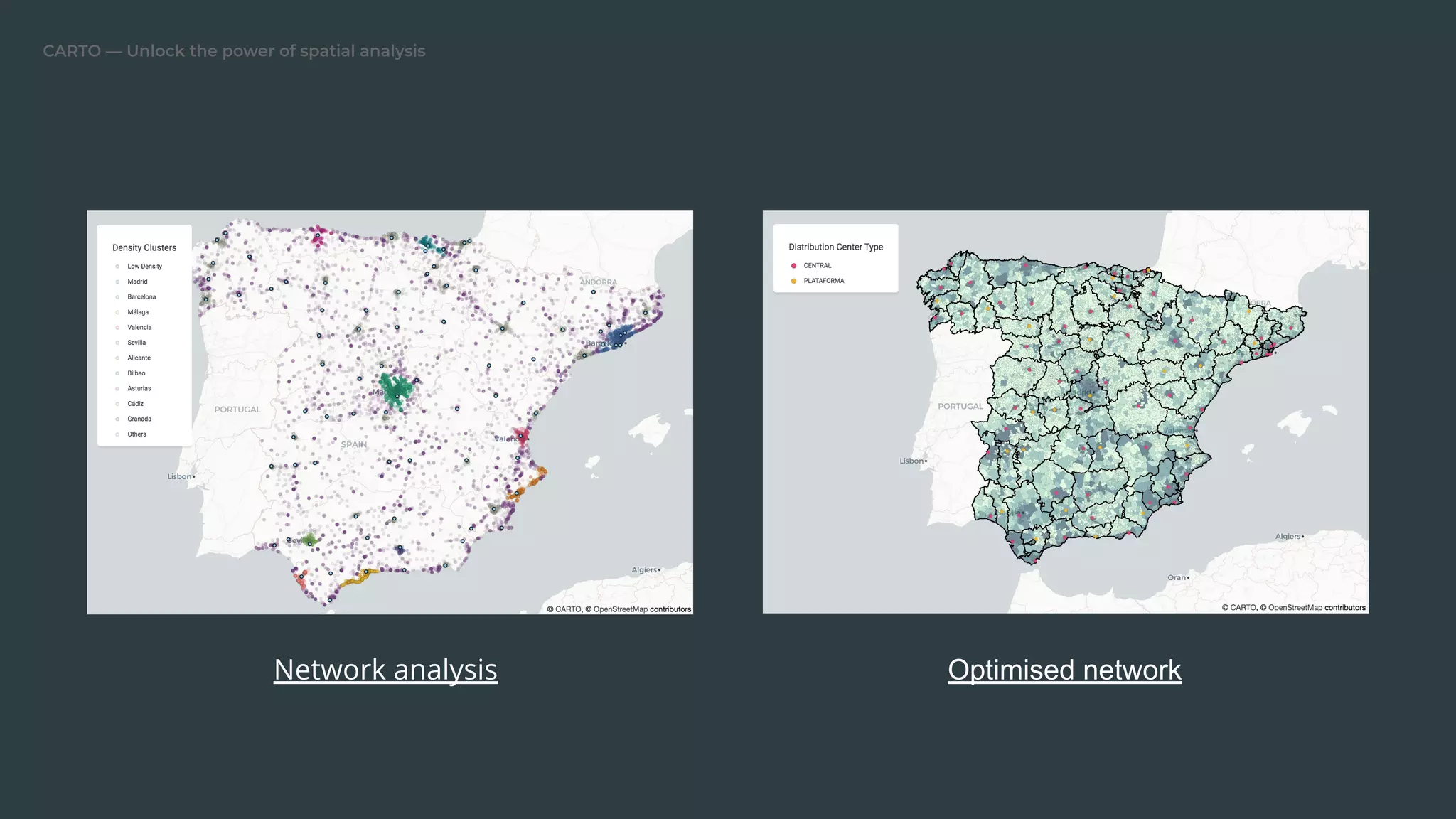Click the Oran label on the right map

[x=1177, y=578]
